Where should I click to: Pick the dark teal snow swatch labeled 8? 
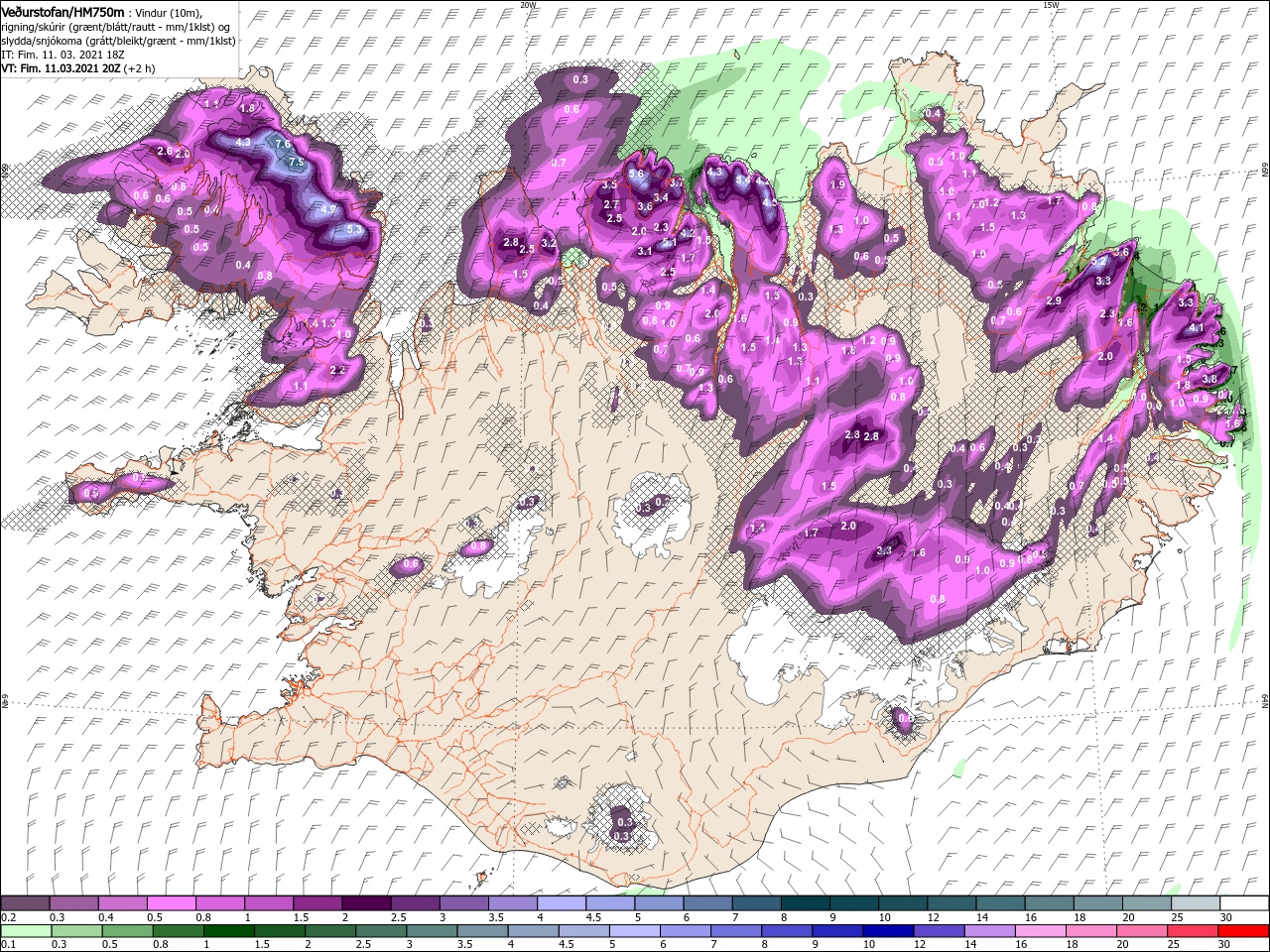805,903
